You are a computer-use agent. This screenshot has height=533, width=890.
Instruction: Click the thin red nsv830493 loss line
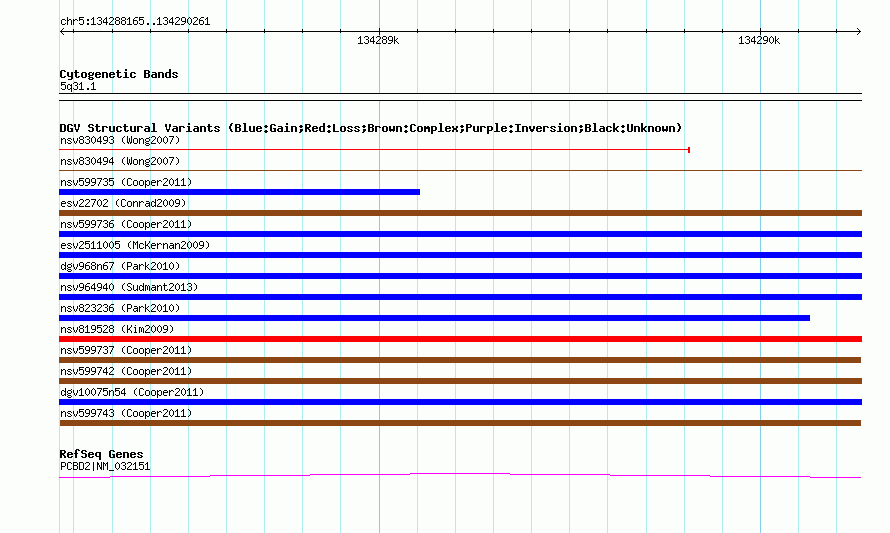[x=374, y=150]
